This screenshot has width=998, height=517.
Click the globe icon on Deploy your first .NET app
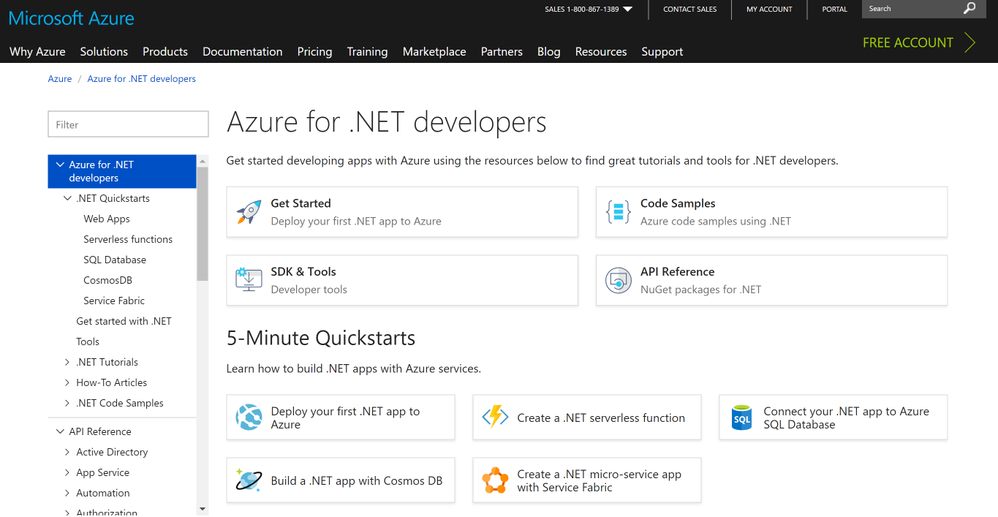[248, 418]
